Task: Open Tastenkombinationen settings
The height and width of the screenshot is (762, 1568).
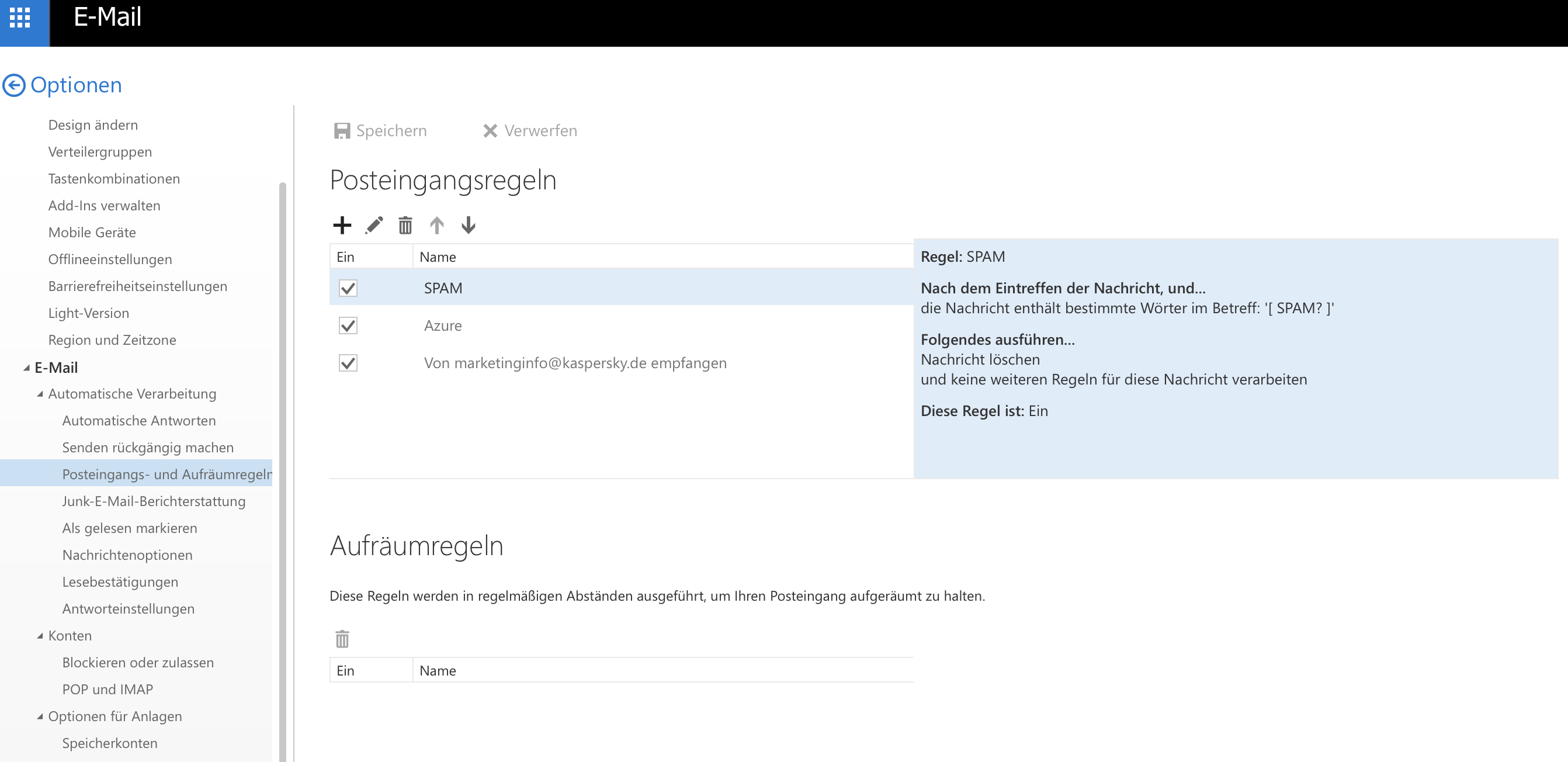Action: click(114, 178)
